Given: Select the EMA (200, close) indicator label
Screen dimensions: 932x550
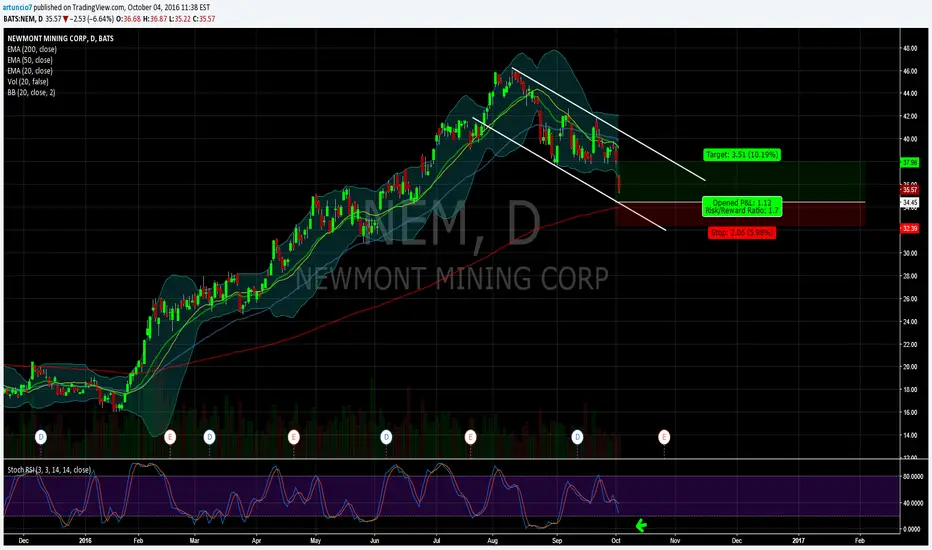Looking at the screenshot, I should [32, 49].
